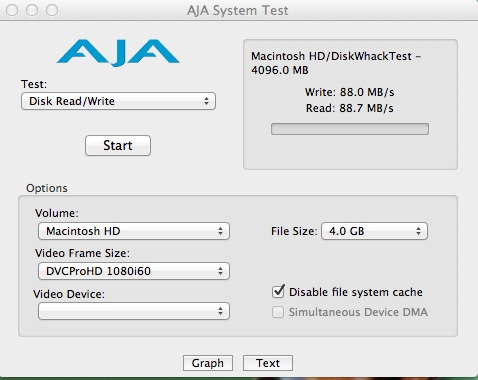Show the Text results view

pyautogui.click(x=268, y=363)
